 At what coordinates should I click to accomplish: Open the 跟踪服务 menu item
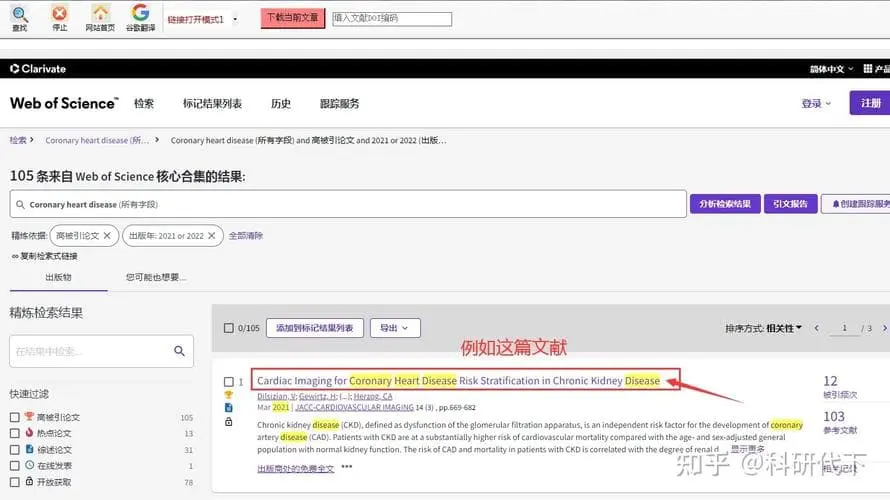click(339, 104)
